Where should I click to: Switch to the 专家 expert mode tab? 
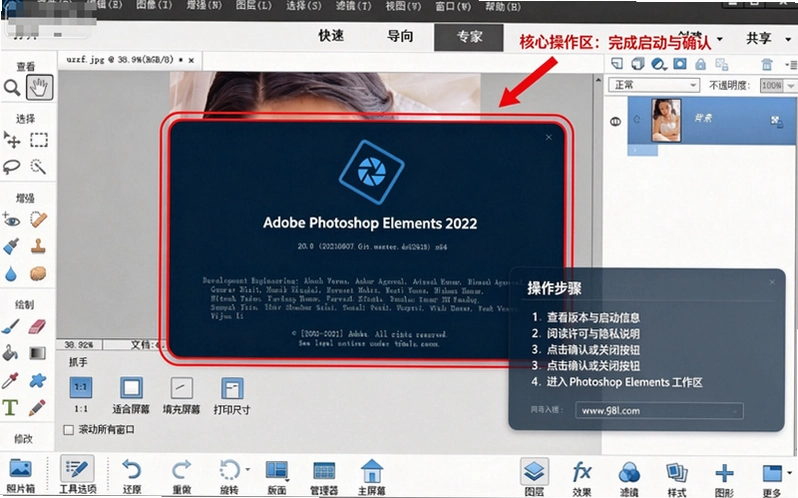(469, 37)
